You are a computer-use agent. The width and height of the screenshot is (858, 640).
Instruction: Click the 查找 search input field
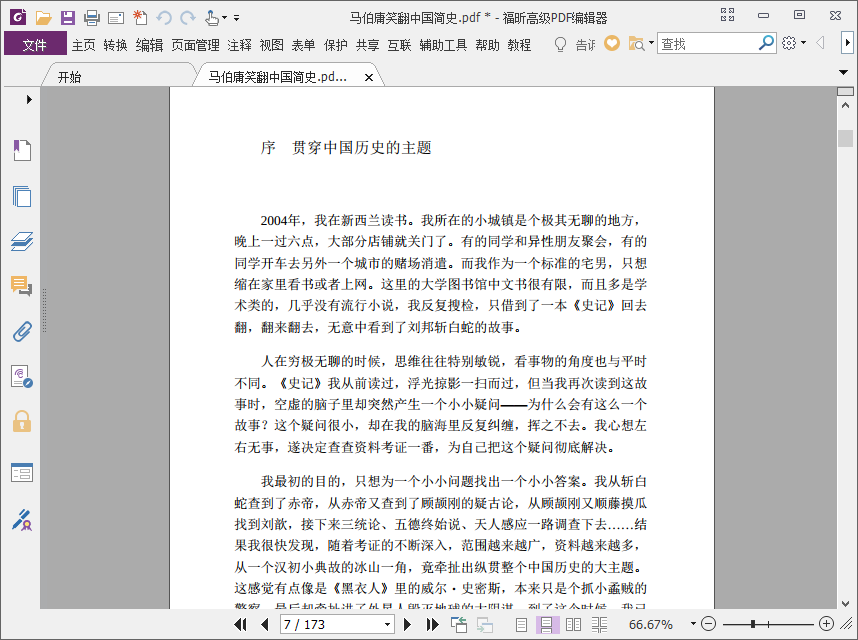pos(708,43)
